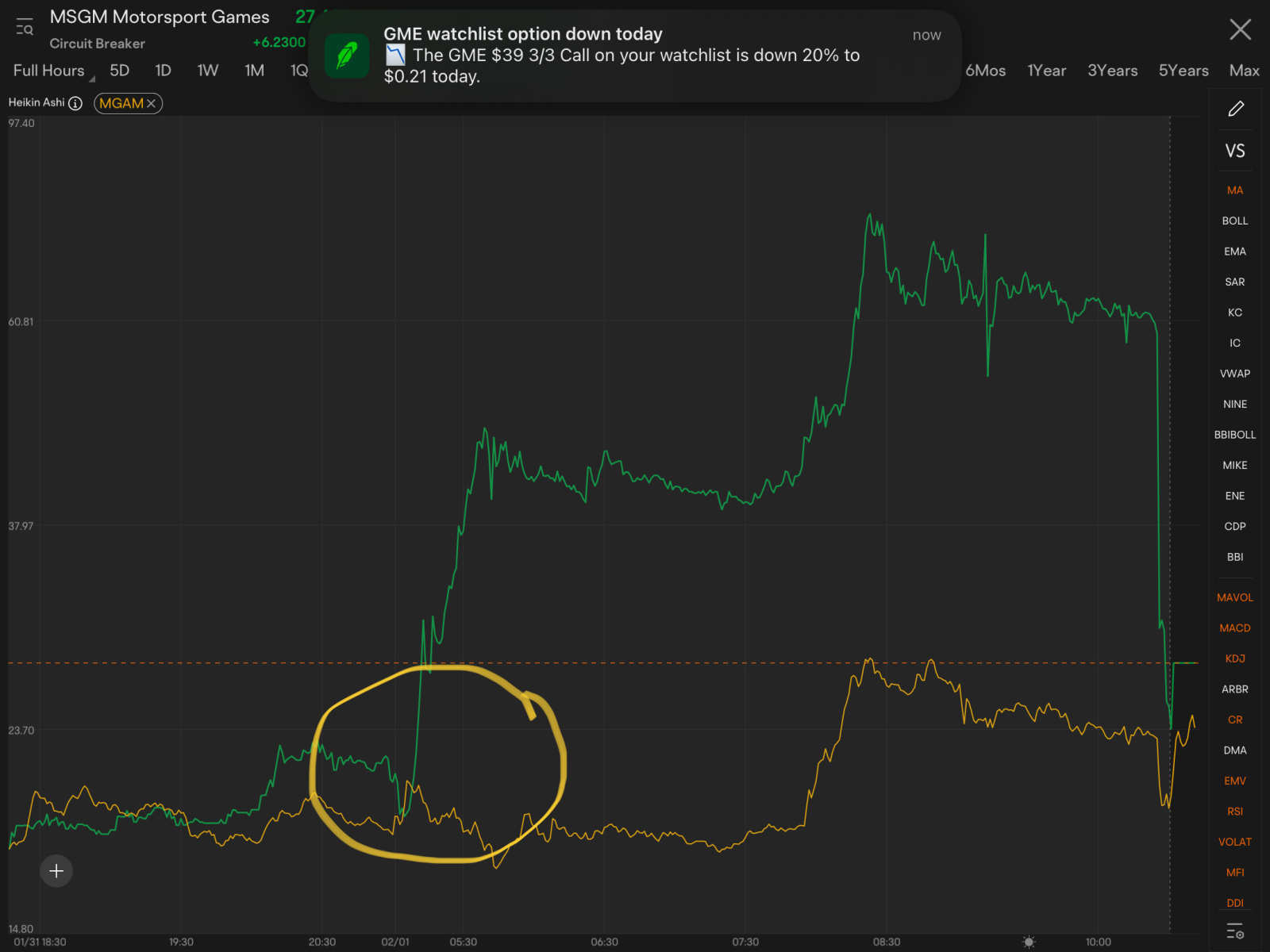Tap the Circuit Breaker status text
Image resolution: width=1270 pixels, height=952 pixels.
point(97,44)
